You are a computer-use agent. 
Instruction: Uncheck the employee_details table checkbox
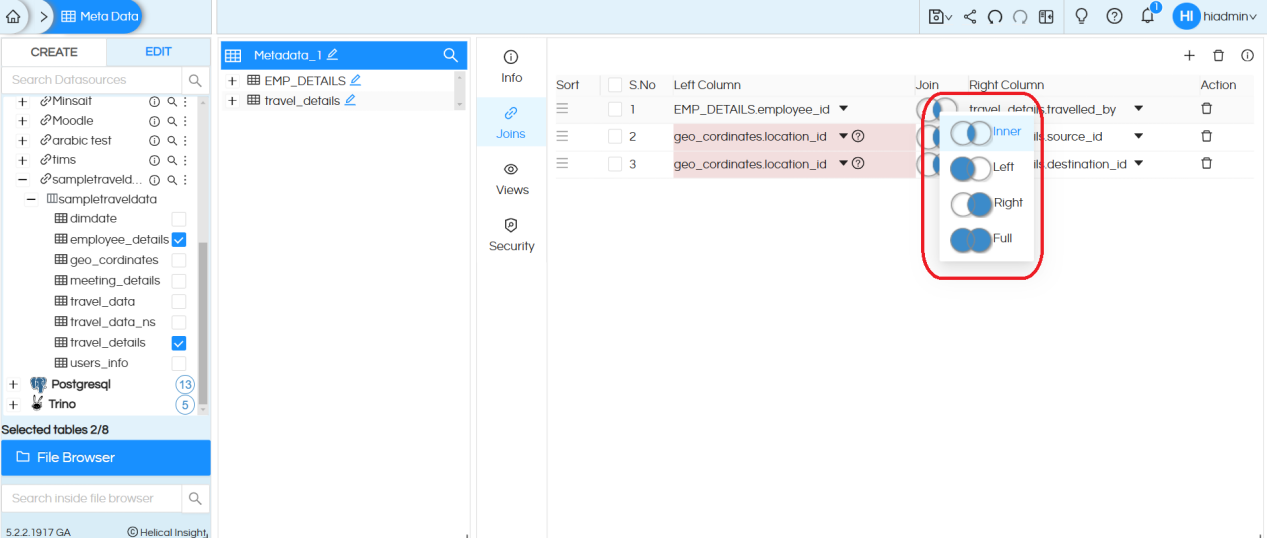179,240
